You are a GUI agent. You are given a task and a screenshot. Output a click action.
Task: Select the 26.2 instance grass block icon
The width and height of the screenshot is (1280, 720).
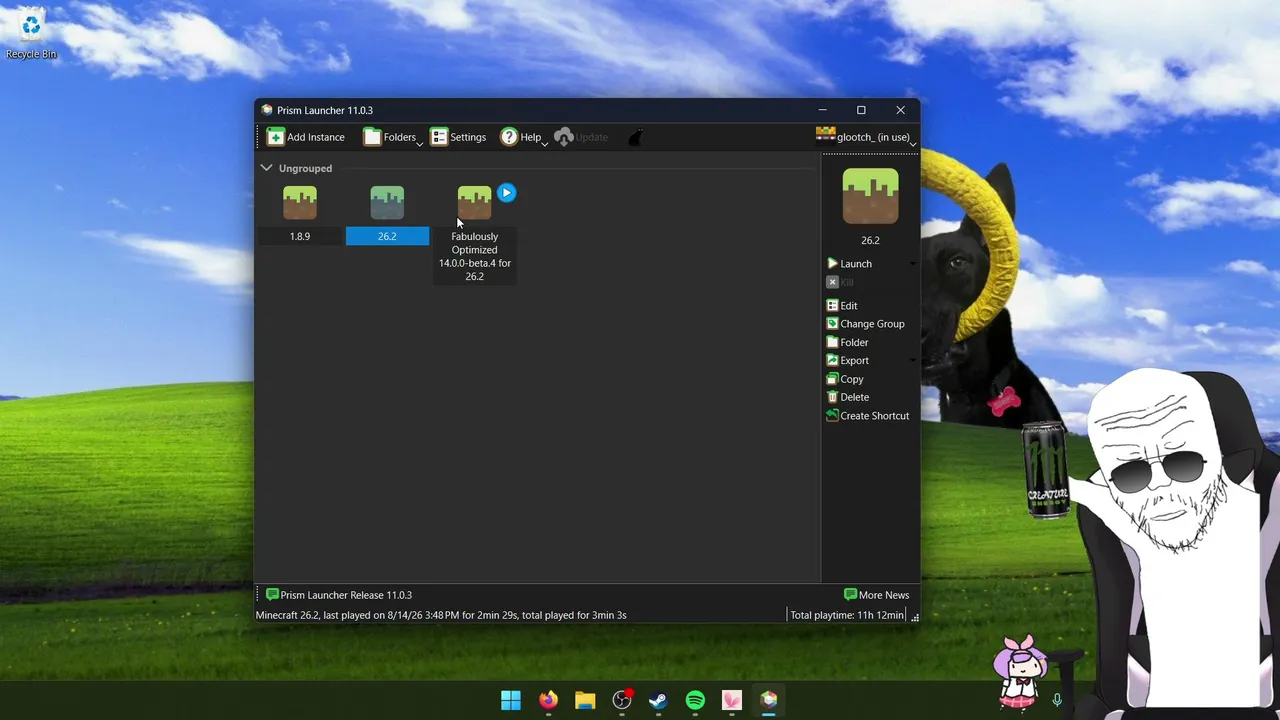point(387,203)
